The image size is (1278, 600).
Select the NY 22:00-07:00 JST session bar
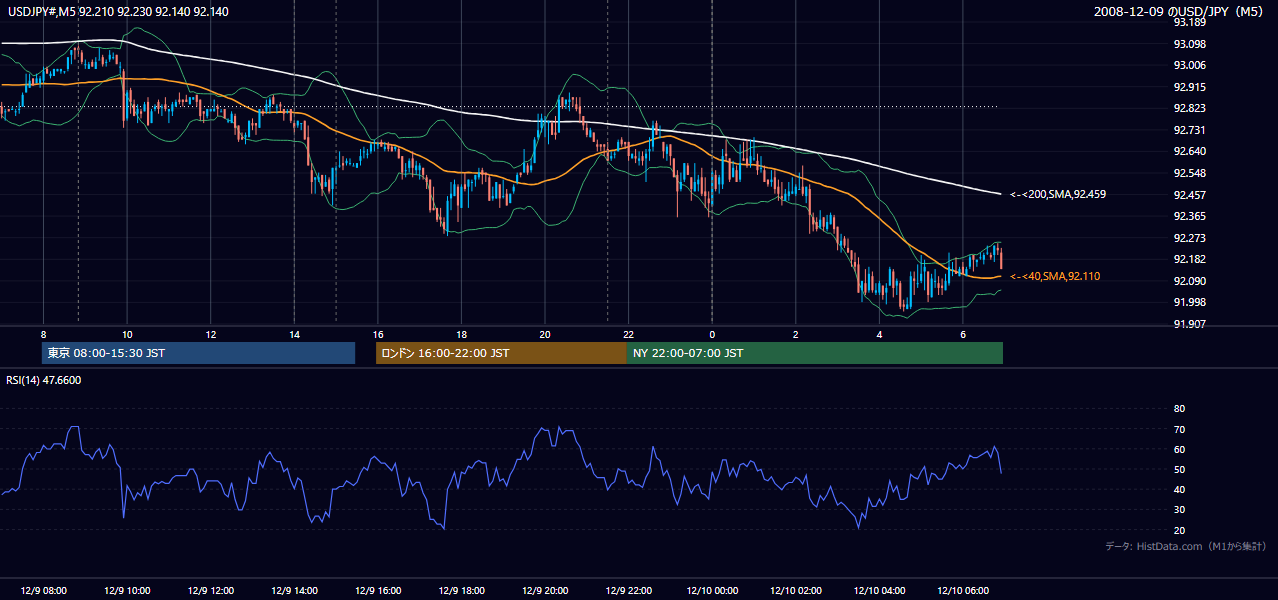pyautogui.click(x=815, y=353)
